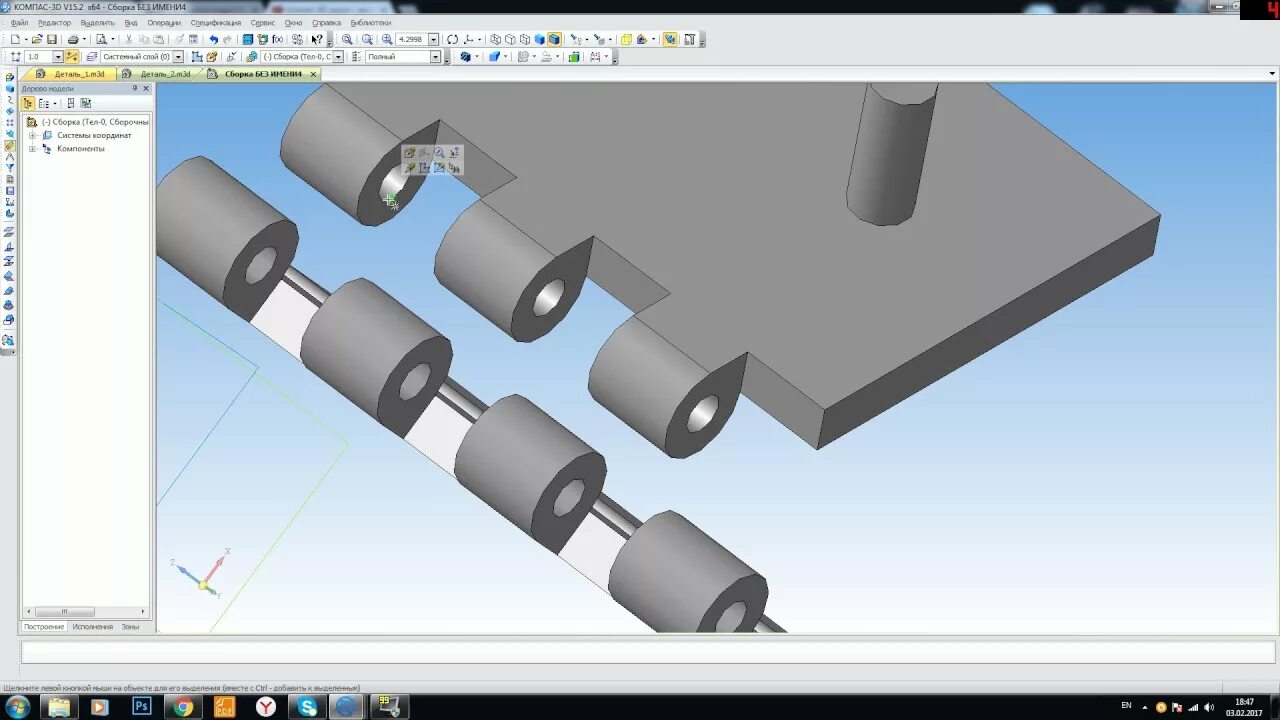Switch to hidden lines thin display mode

tap(525, 39)
